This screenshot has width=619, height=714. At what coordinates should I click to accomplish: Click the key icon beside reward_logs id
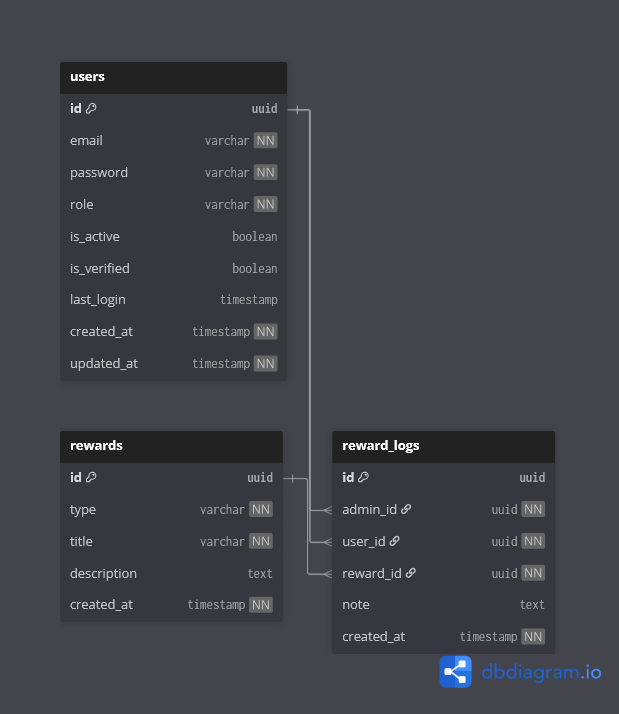(x=363, y=478)
